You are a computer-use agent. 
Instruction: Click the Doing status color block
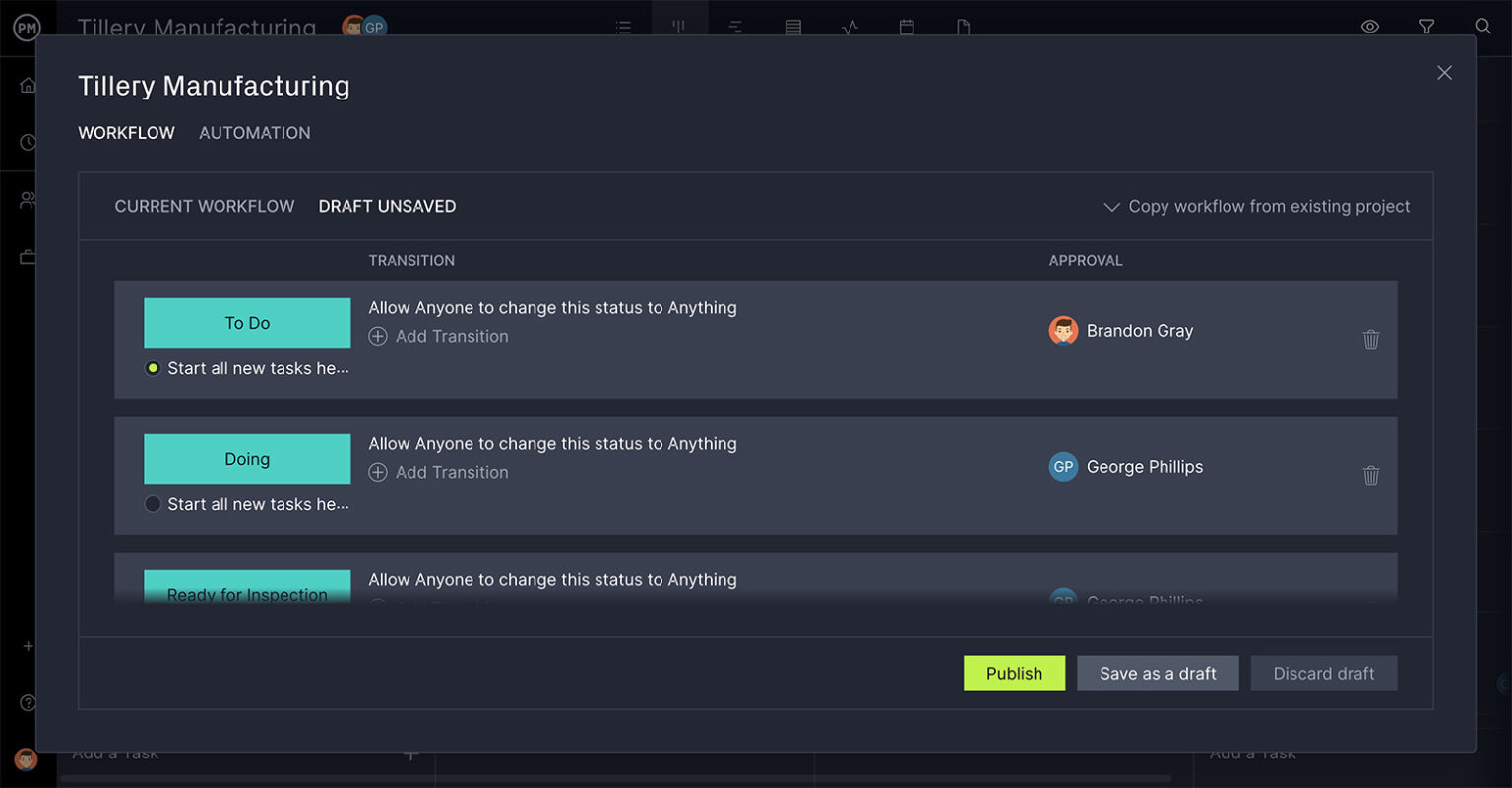click(247, 459)
